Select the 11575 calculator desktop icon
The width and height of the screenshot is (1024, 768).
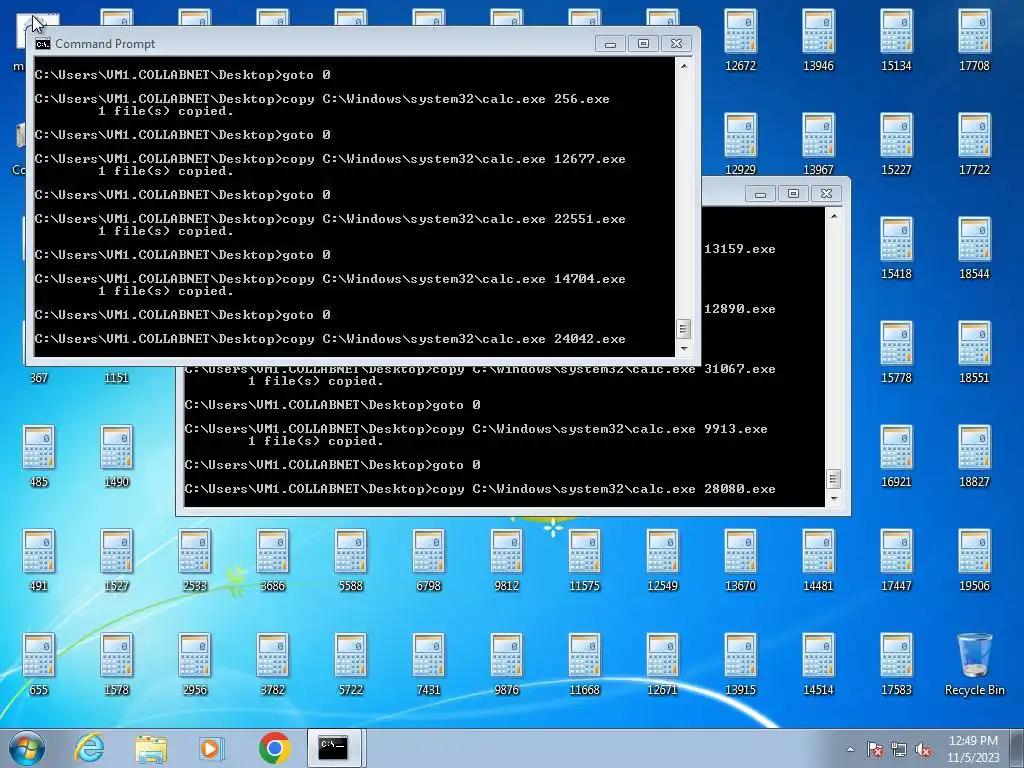(584, 560)
